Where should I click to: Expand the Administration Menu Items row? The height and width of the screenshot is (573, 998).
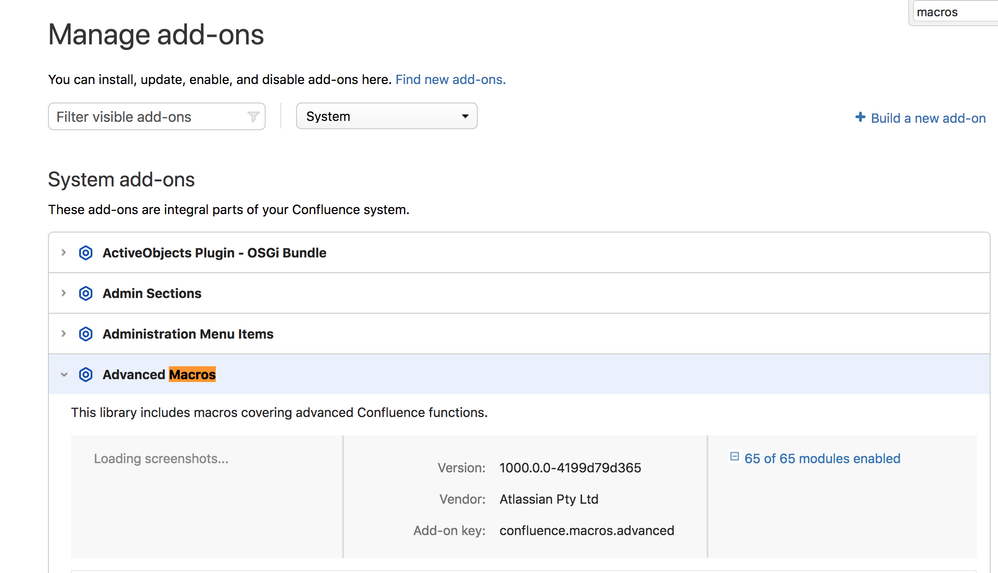pos(64,334)
